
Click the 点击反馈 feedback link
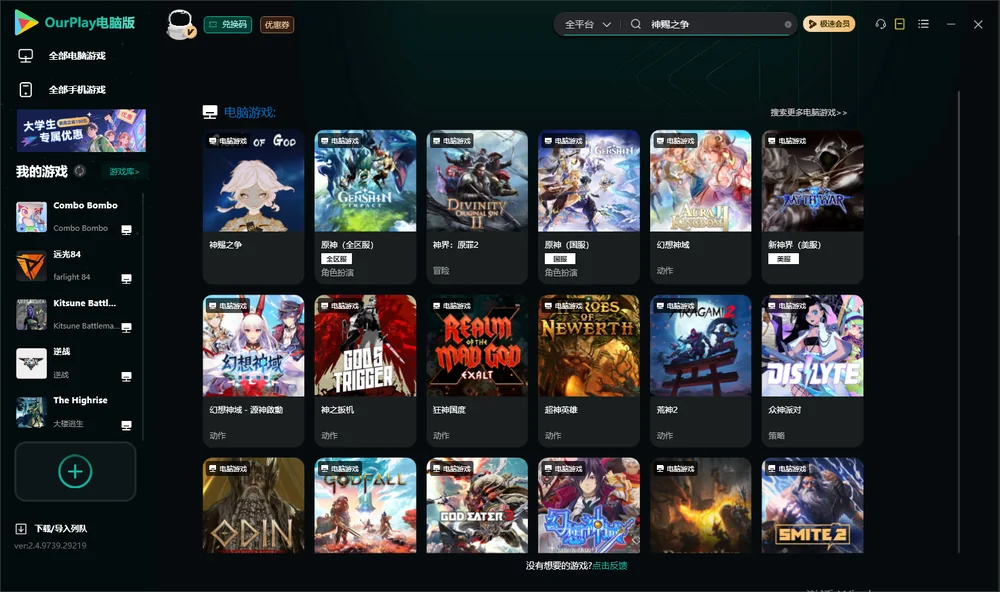click(x=610, y=566)
